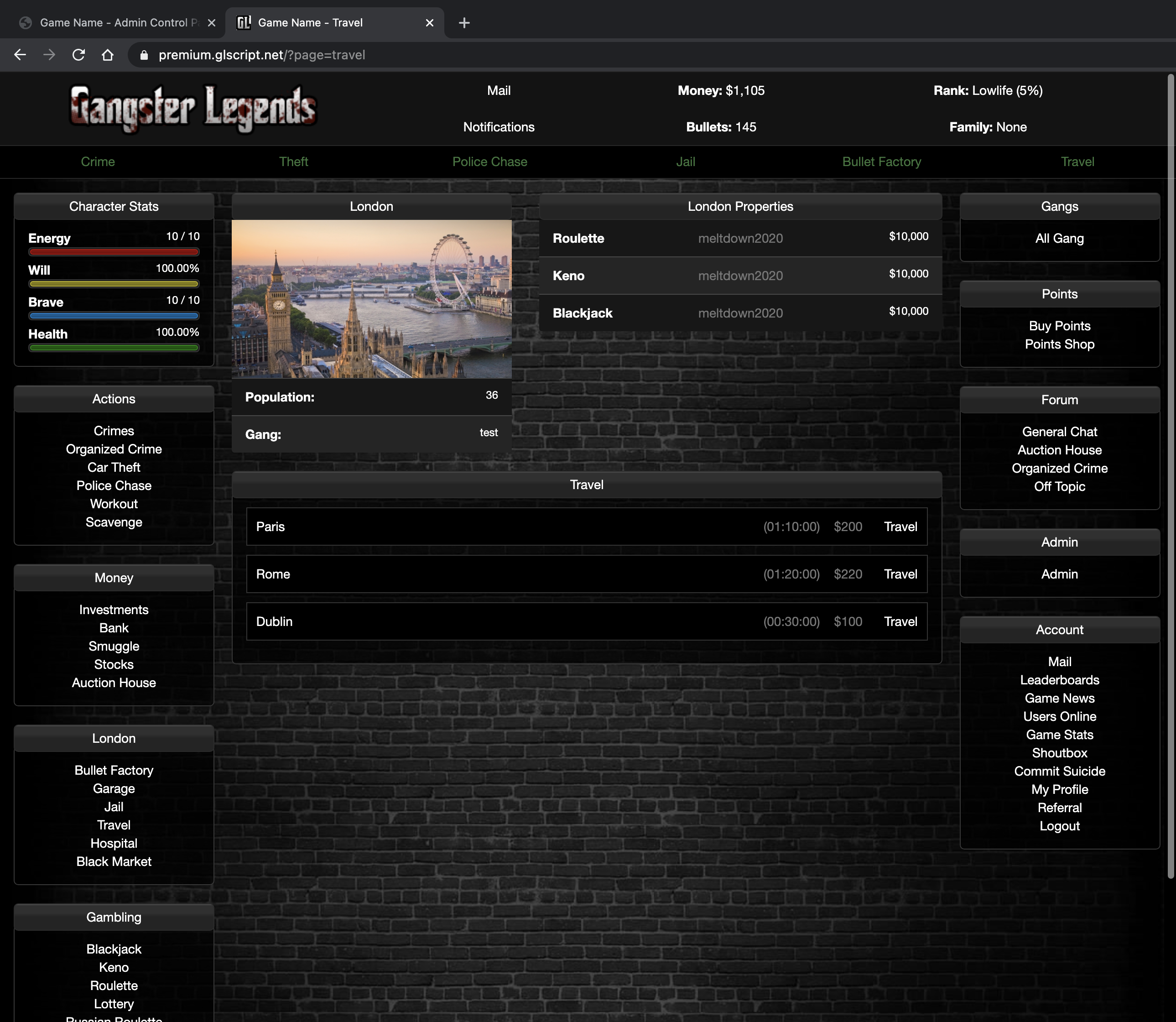1176x1022 pixels.
Task: Open Buy Points link
Action: pos(1059,326)
